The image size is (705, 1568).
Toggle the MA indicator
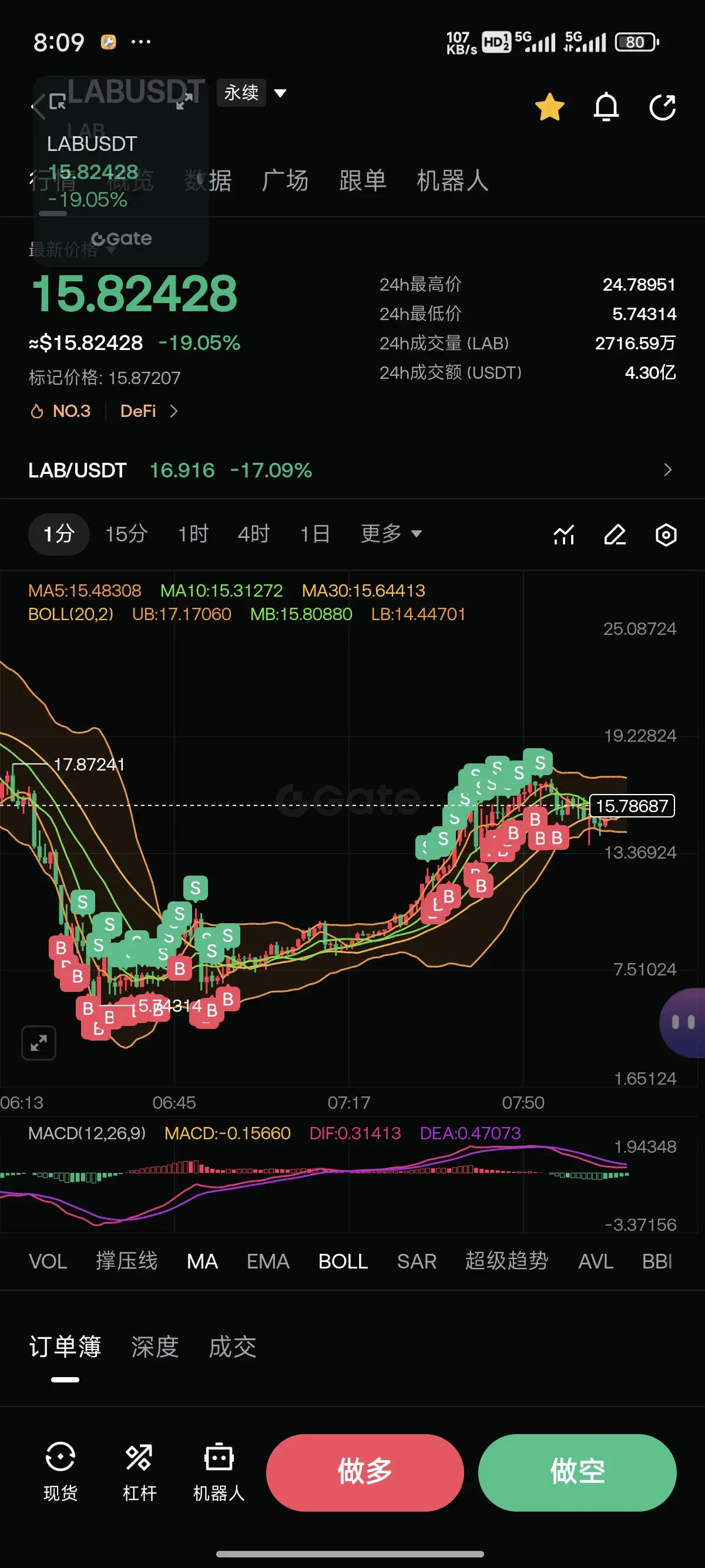[202, 1261]
